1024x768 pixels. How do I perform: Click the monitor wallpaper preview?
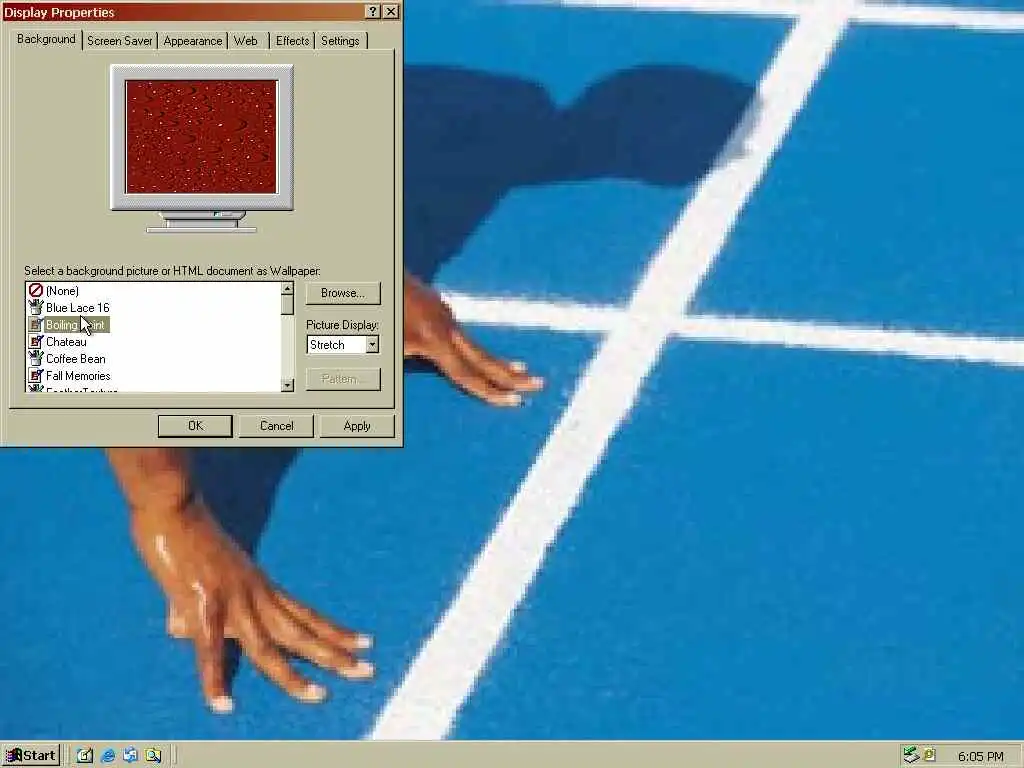202,137
